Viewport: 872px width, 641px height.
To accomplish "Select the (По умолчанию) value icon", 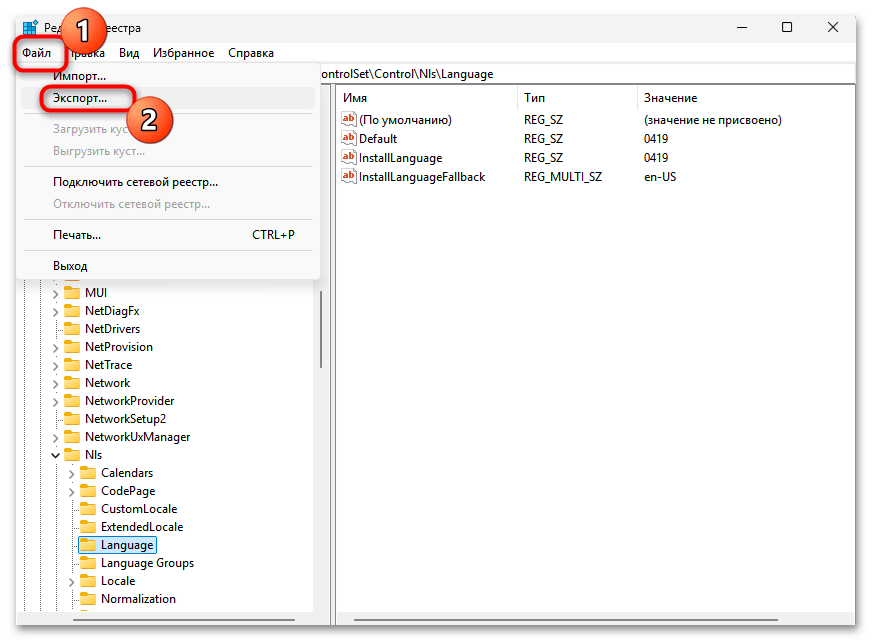I will point(349,120).
